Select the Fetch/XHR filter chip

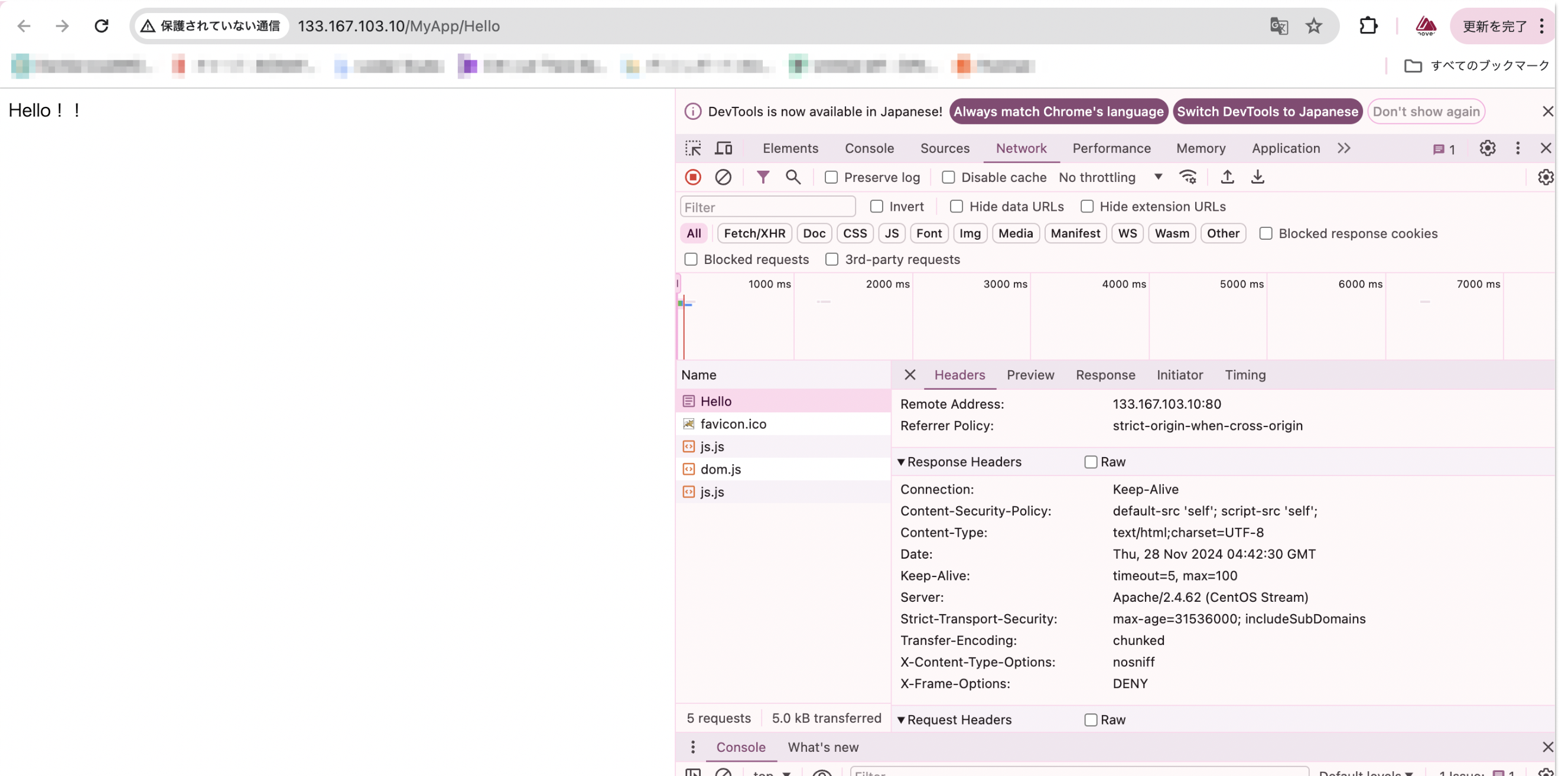754,233
